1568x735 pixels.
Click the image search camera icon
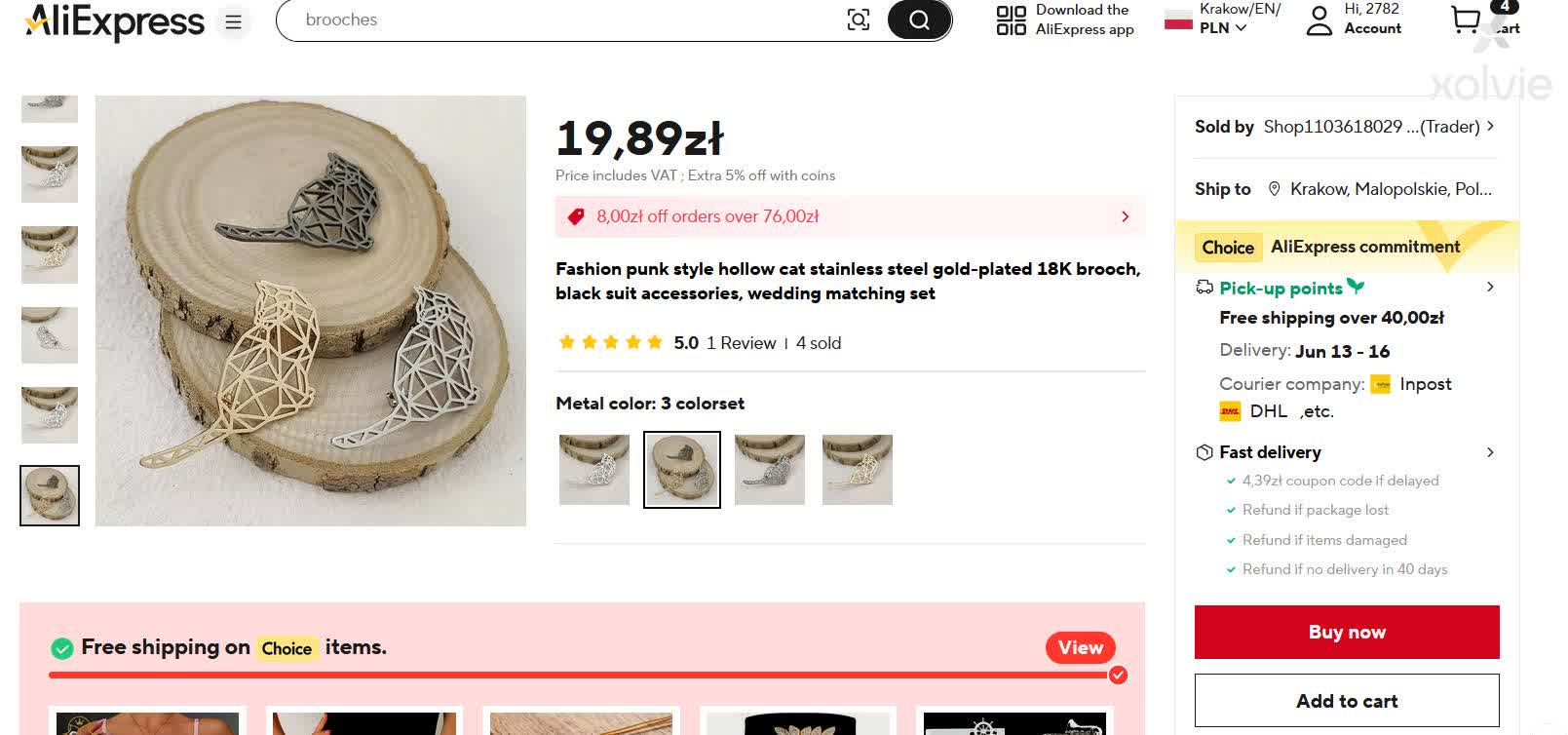tap(858, 19)
